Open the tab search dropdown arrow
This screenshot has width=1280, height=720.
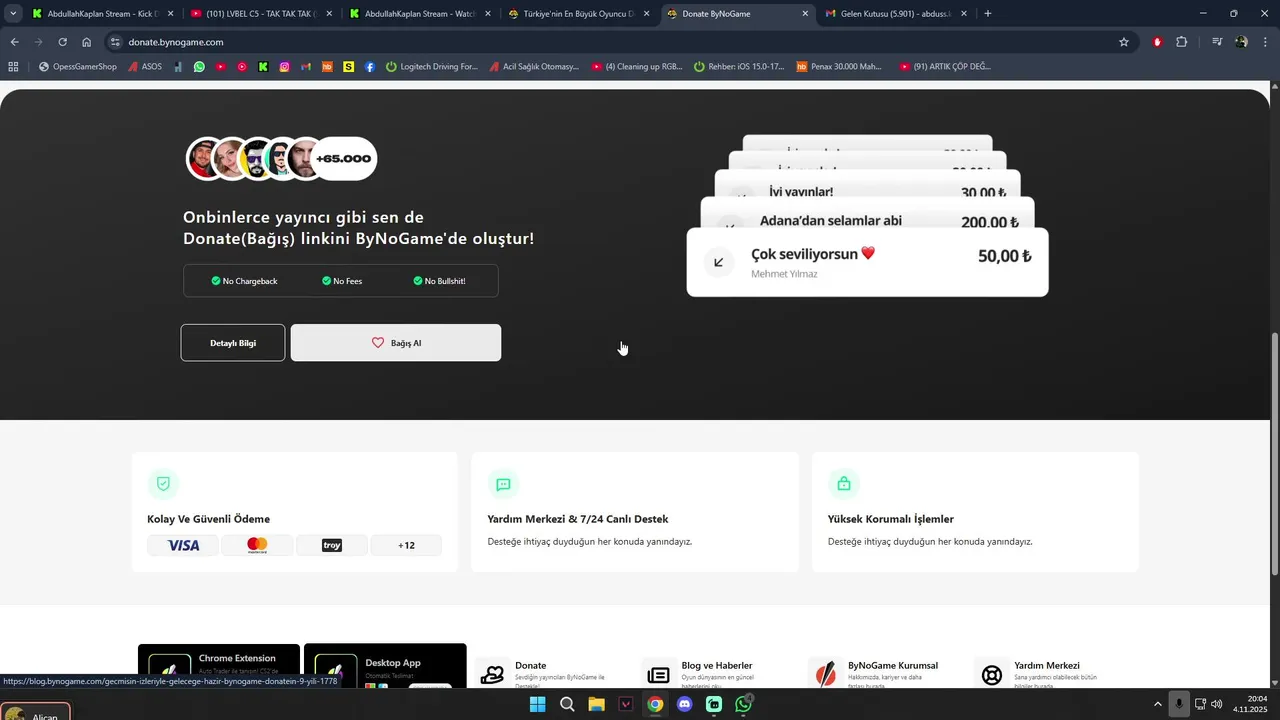tap(13, 14)
